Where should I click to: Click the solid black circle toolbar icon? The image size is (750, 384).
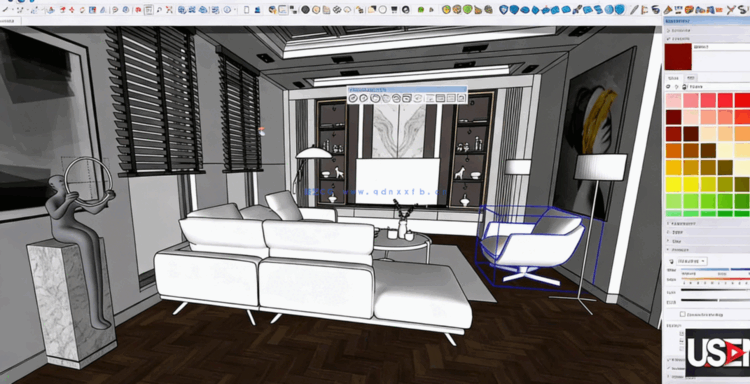coord(305,10)
